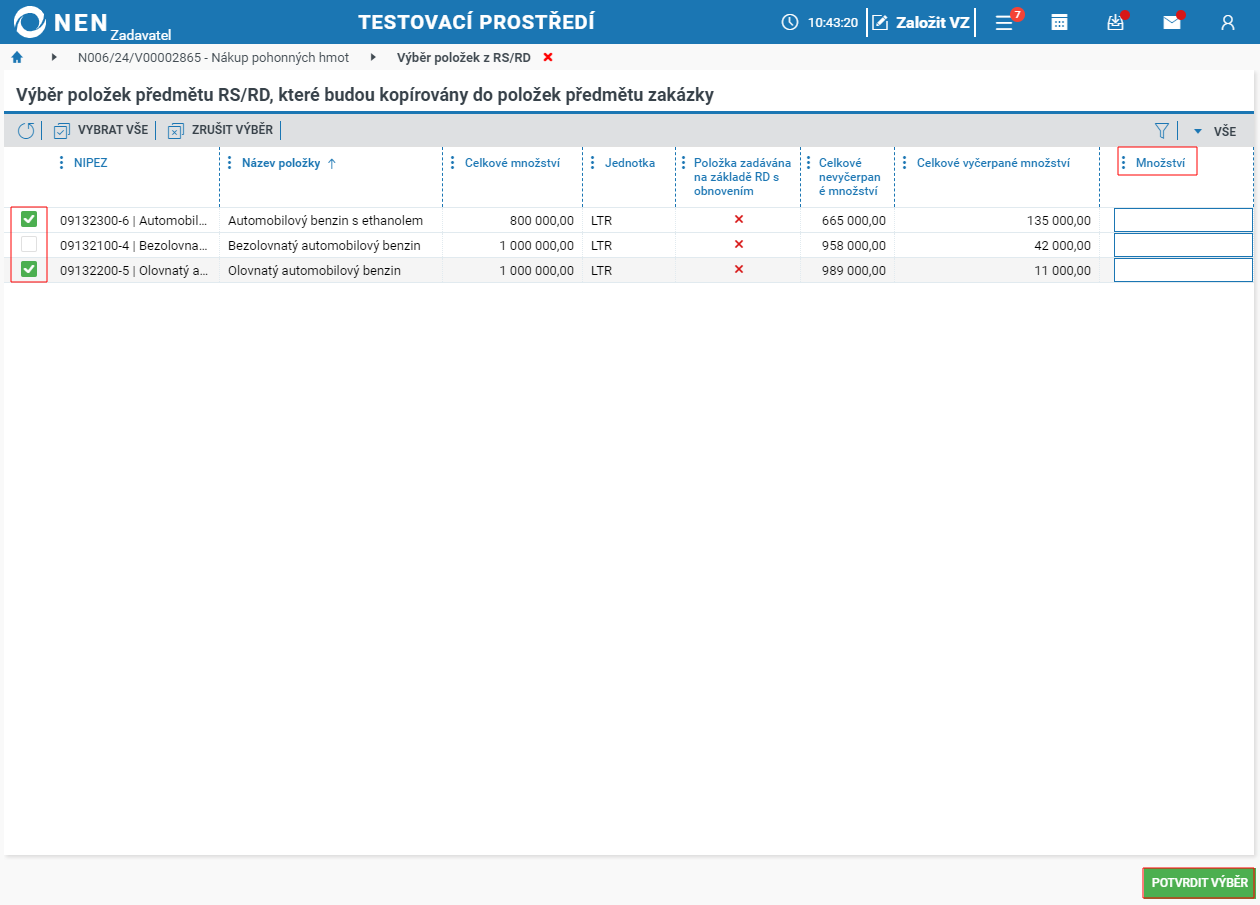Click the 10:43:20 time display
1260x905 pixels.
coord(833,22)
